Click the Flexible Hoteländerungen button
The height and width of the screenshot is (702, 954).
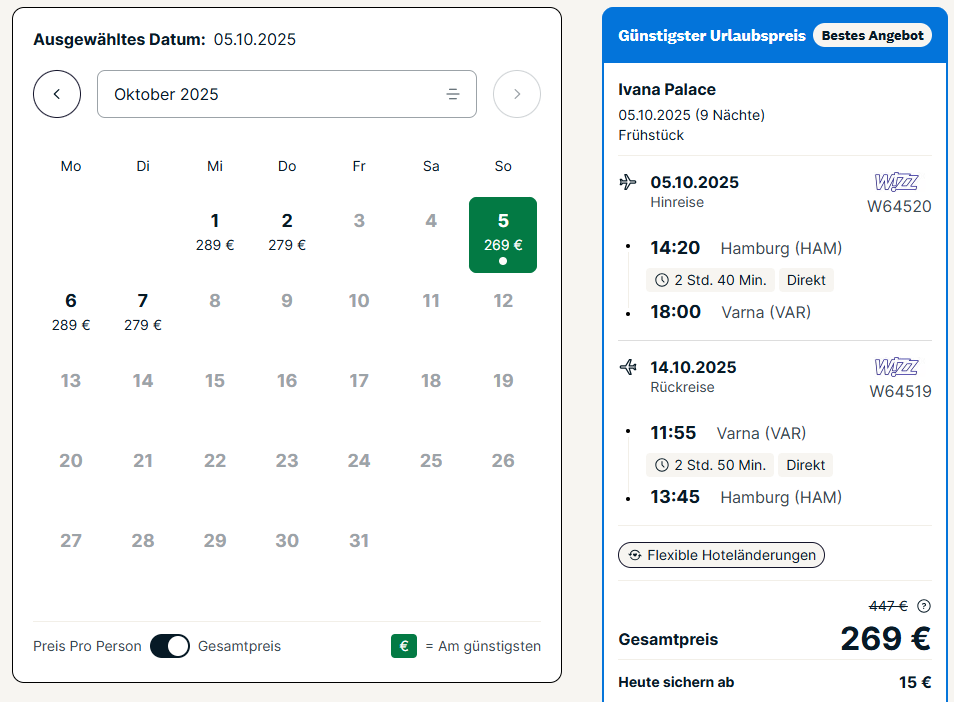[x=721, y=554]
